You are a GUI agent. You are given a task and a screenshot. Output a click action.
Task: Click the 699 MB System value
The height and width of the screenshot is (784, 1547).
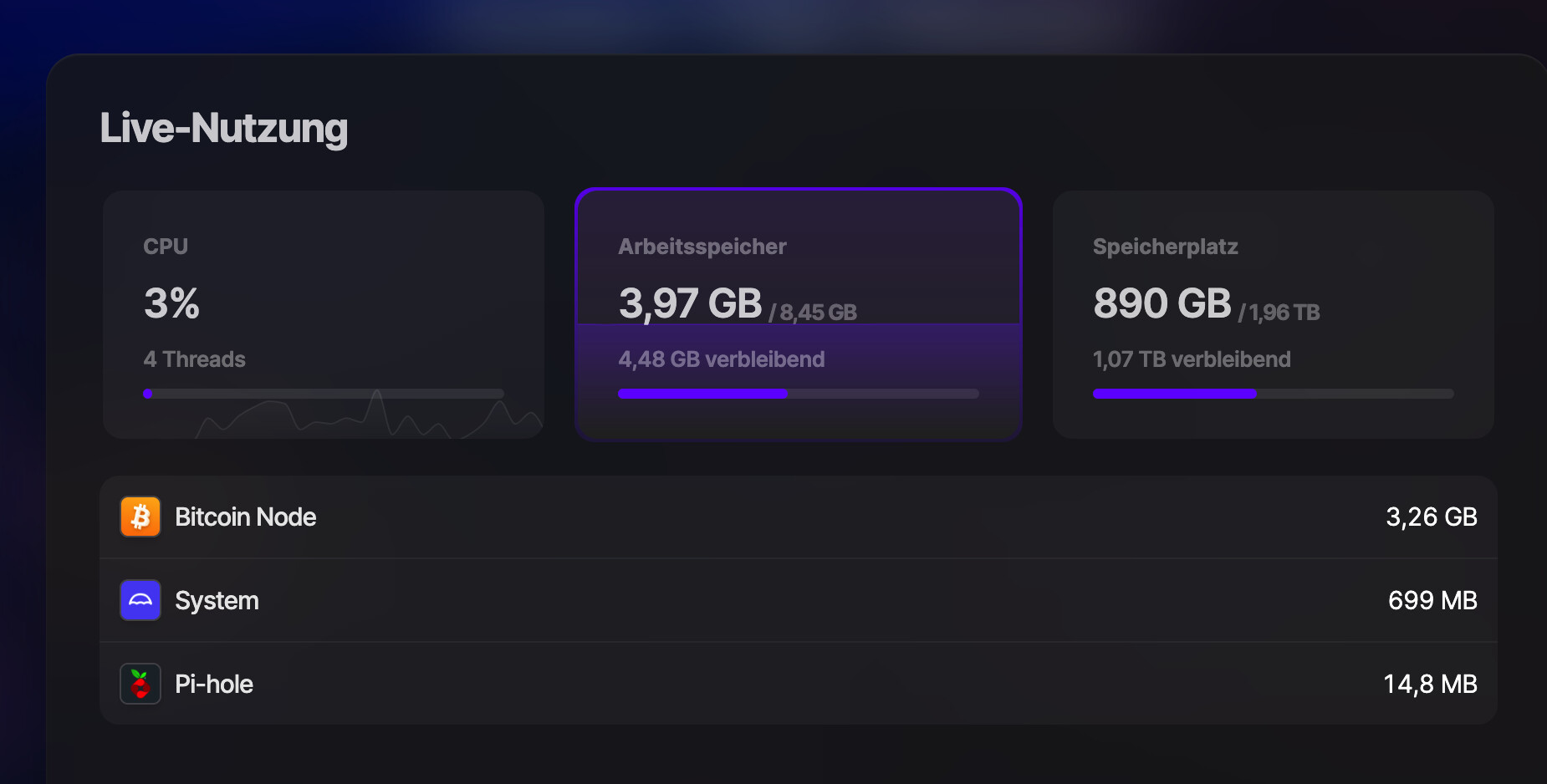tap(1432, 601)
